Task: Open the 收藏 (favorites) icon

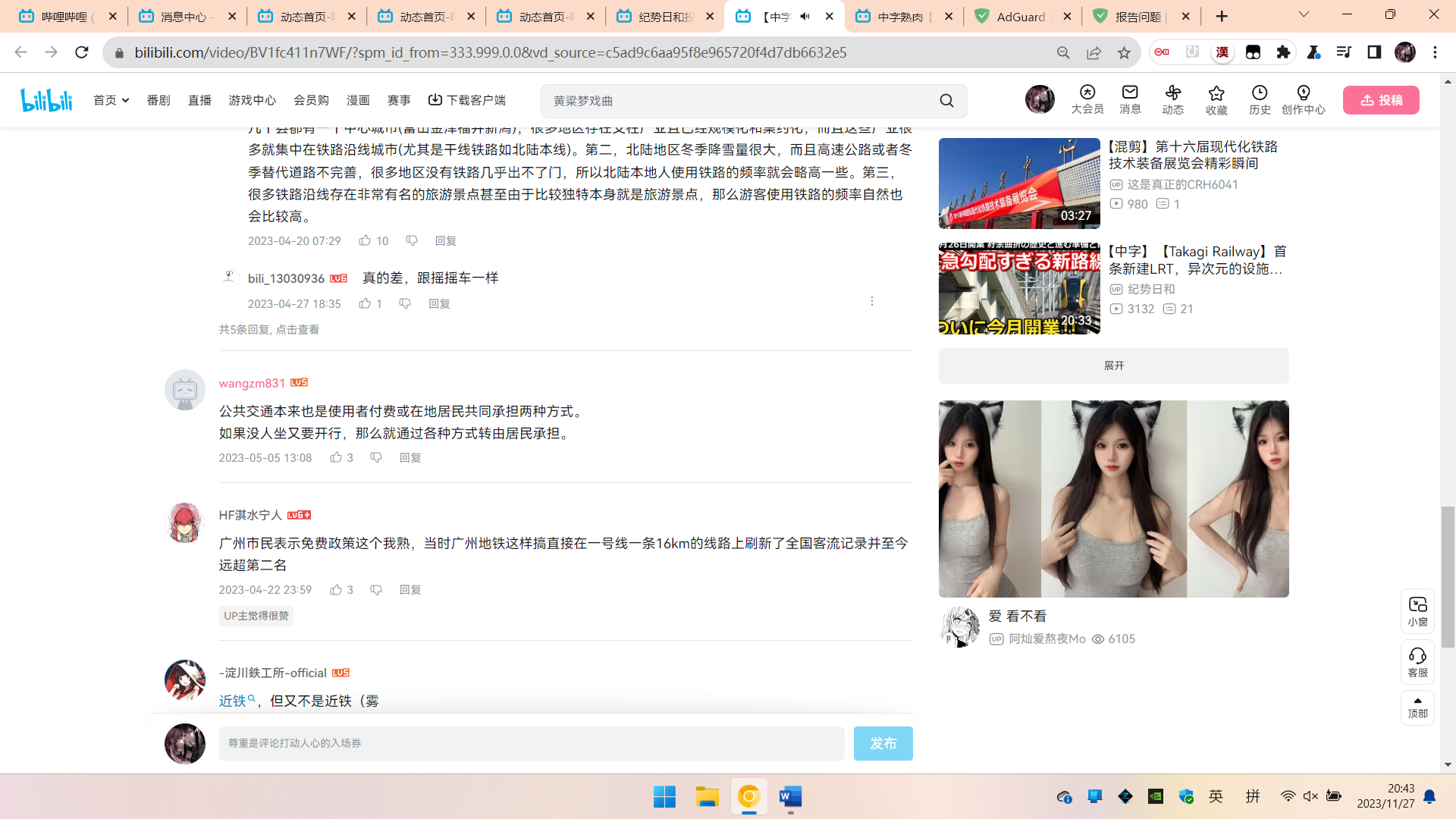Action: tap(1216, 99)
